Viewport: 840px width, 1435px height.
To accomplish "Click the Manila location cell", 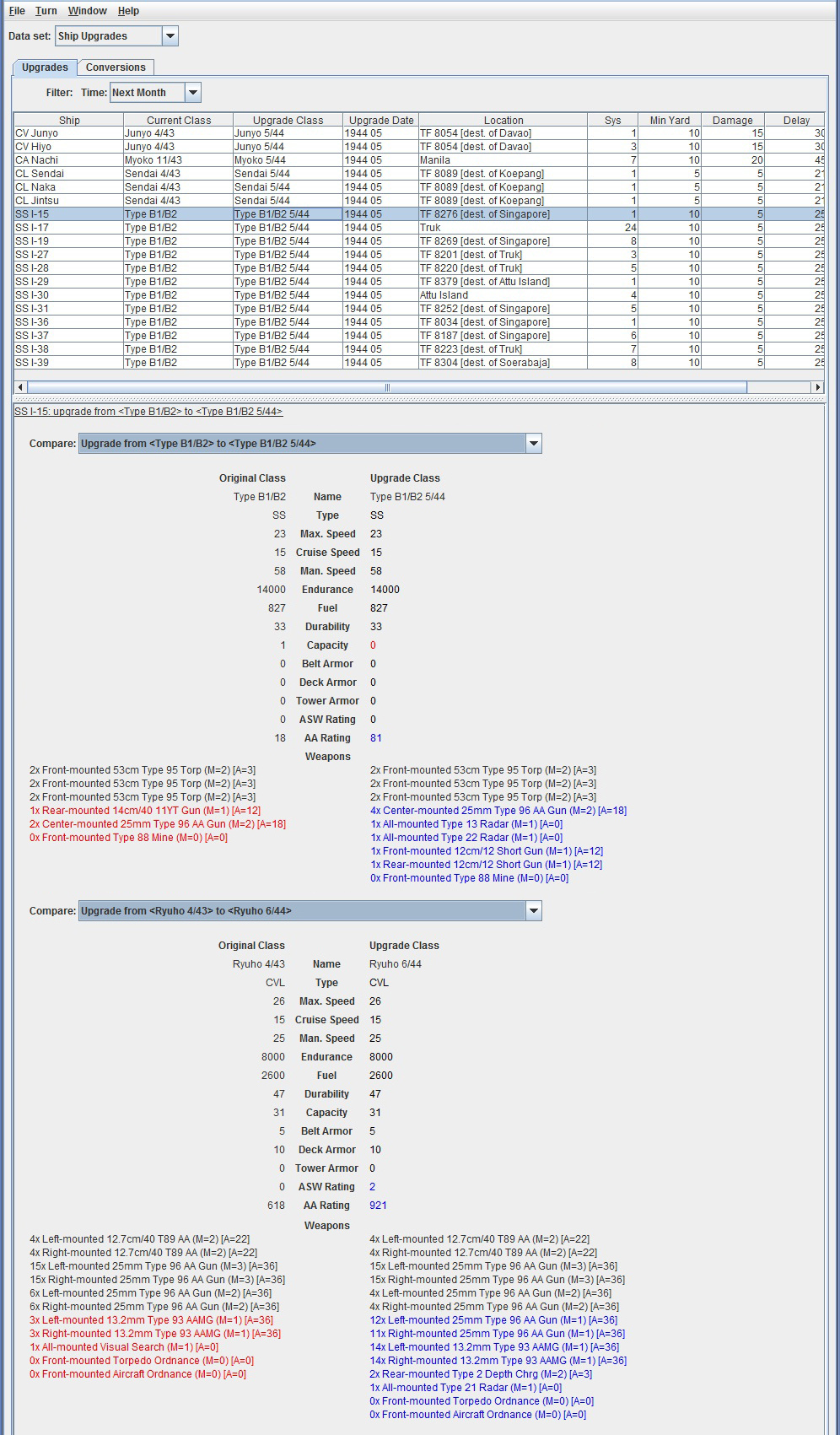I will click(x=503, y=160).
